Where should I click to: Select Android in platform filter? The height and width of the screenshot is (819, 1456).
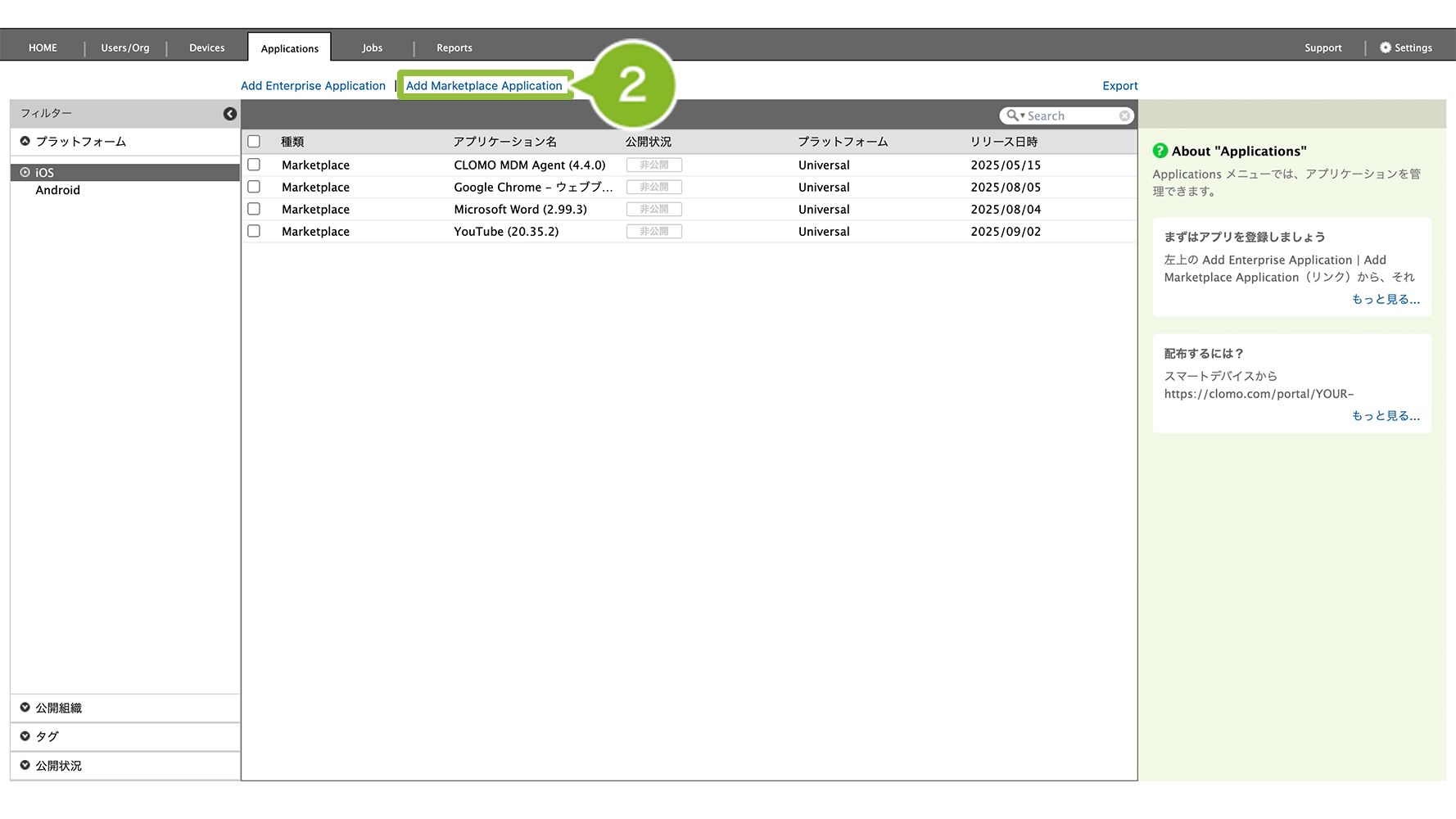point(57,190)
